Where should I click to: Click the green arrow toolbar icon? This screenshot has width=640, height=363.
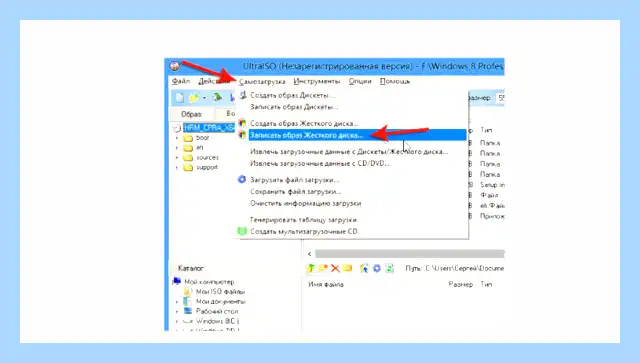(x=217, y=97)
